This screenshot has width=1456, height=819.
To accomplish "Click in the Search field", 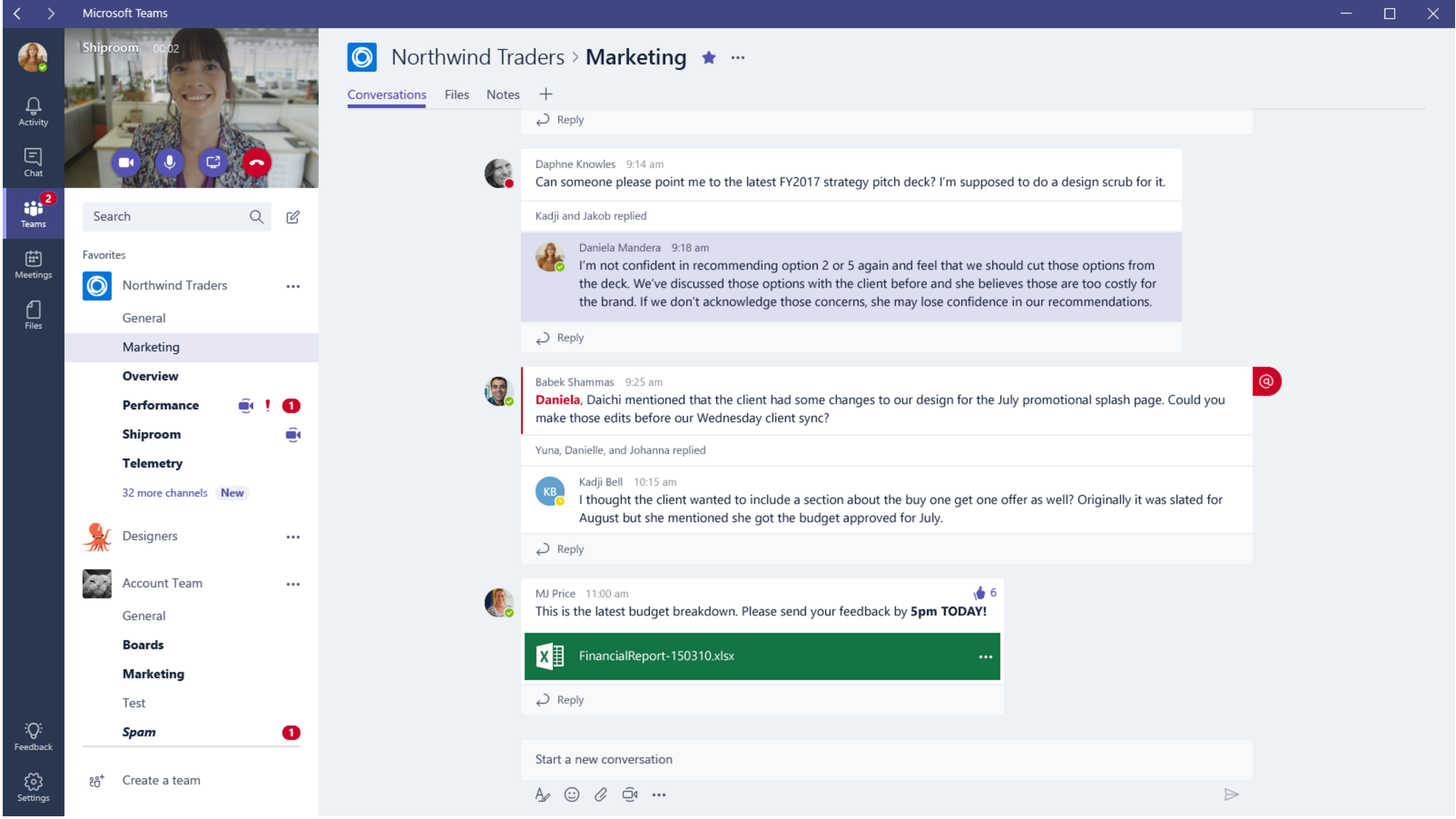I will [x=177, y=217].
